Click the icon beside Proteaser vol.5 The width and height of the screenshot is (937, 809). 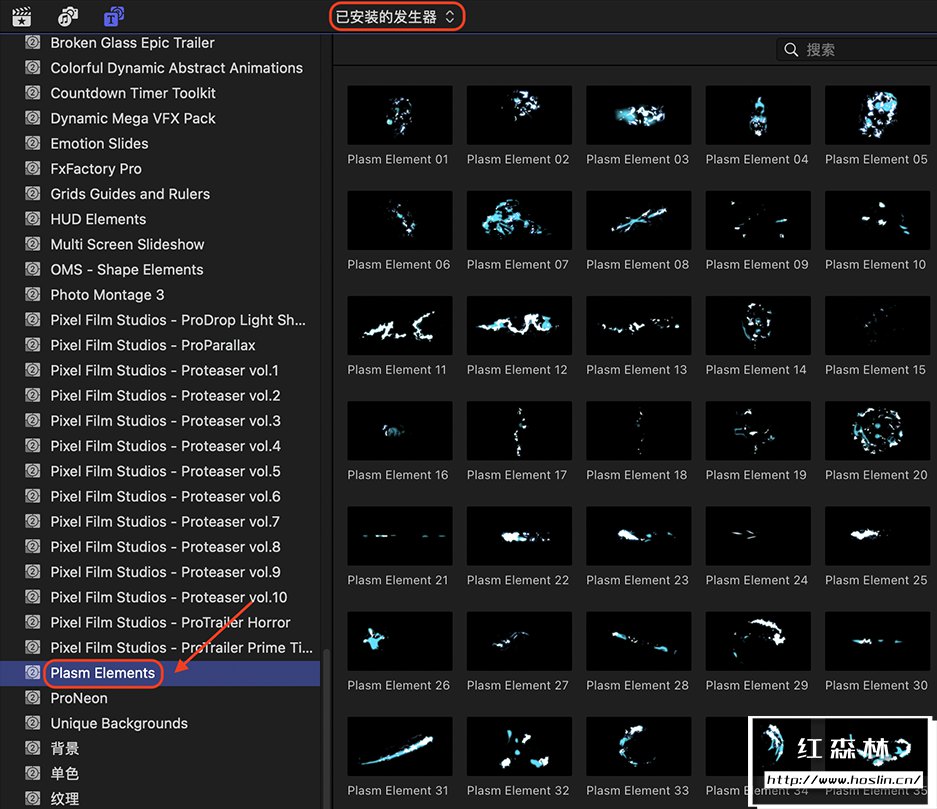(33, 471)
